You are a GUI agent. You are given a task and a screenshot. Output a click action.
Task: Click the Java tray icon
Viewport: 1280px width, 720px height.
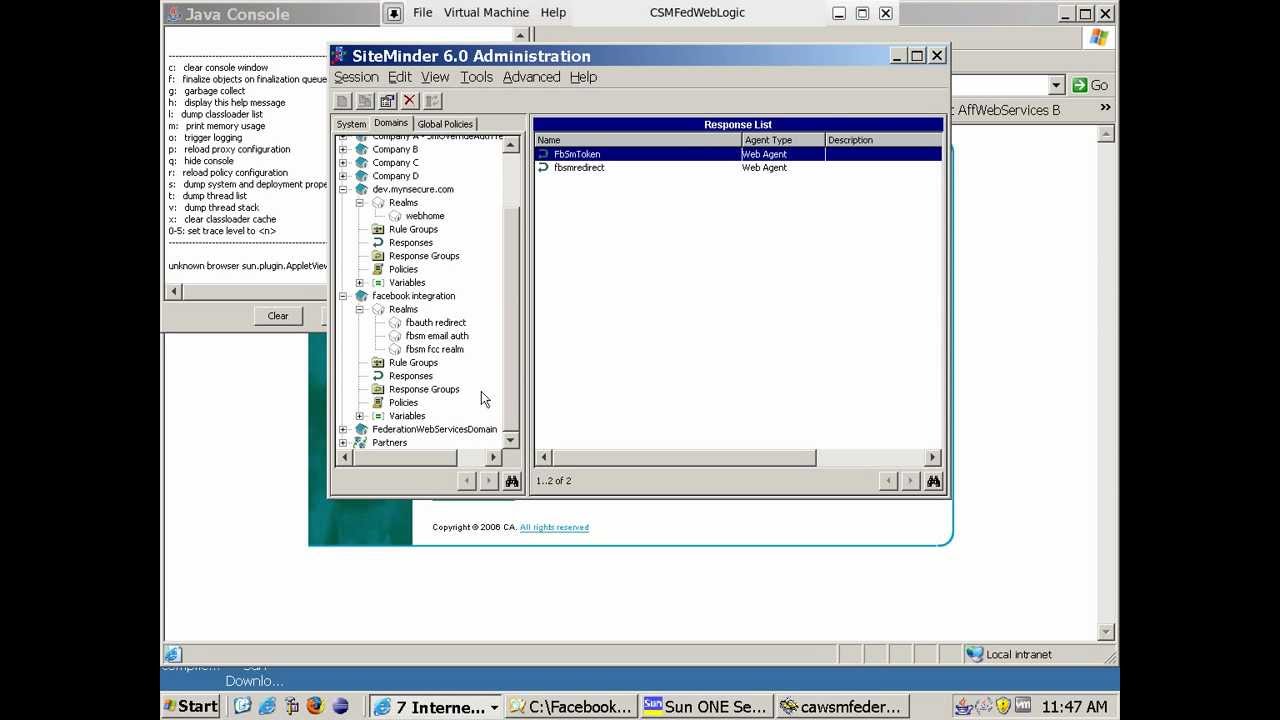point(964,706)
